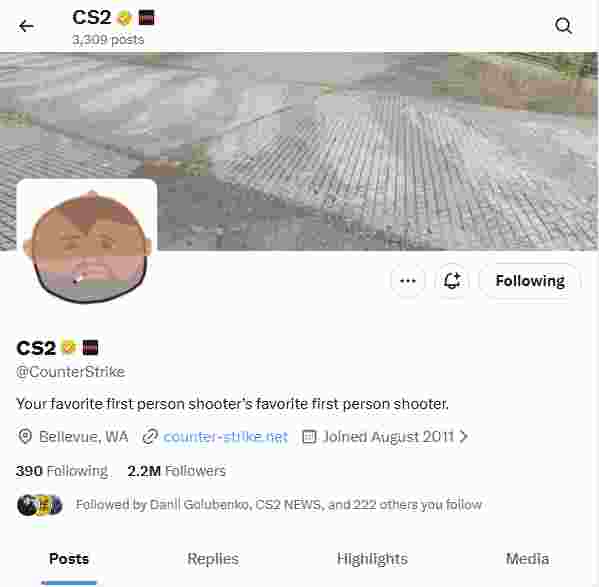Open the Media tab

click(528, 559)
